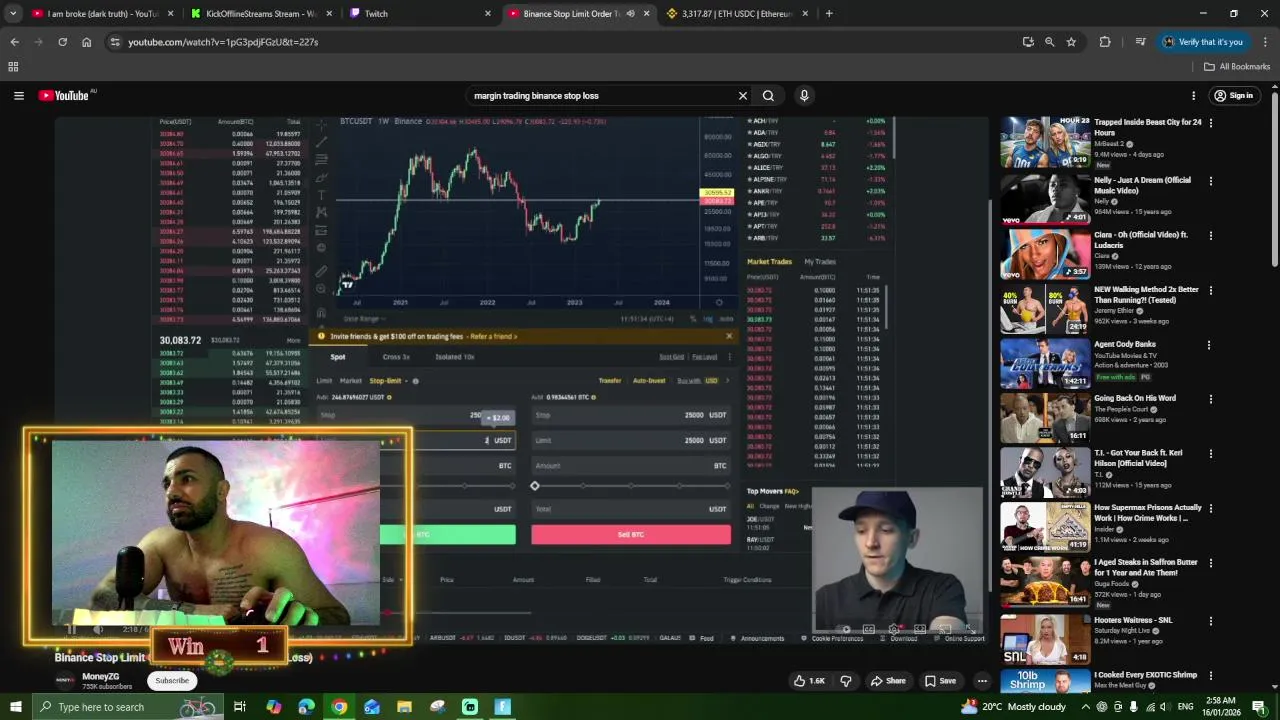The height and width of the screenshot is (720, 1280).
Task: Open the All Bookmarks folder
Action: click(x=1237, y=67)
